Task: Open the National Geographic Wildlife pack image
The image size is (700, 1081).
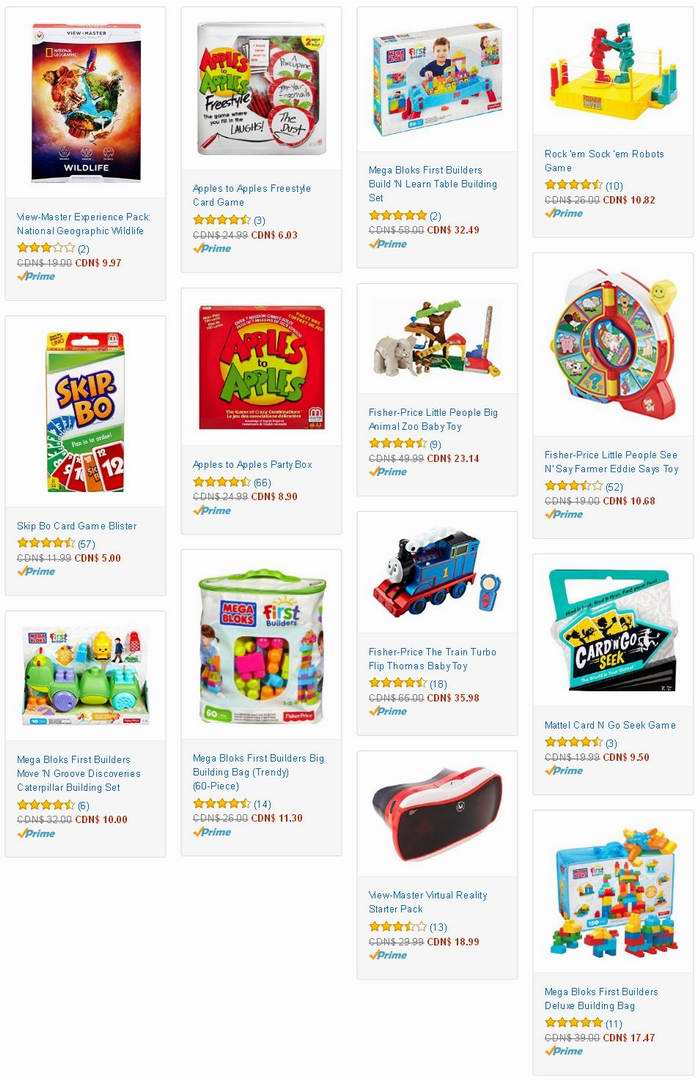Action: point(86,103)
